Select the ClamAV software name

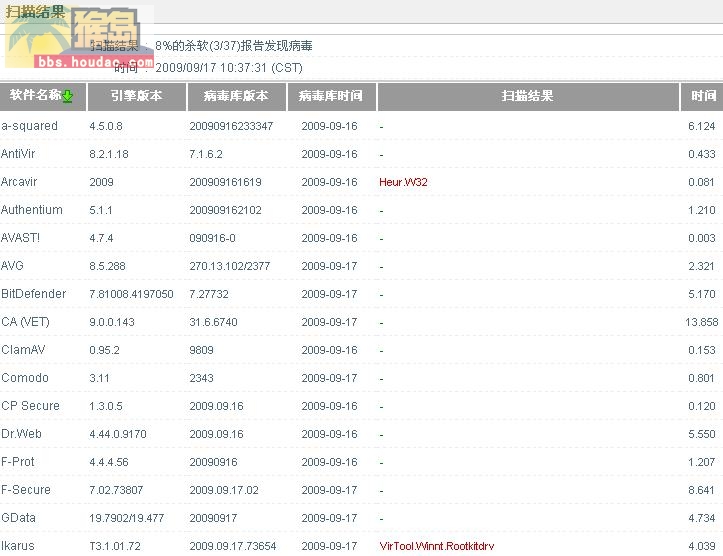23,350
